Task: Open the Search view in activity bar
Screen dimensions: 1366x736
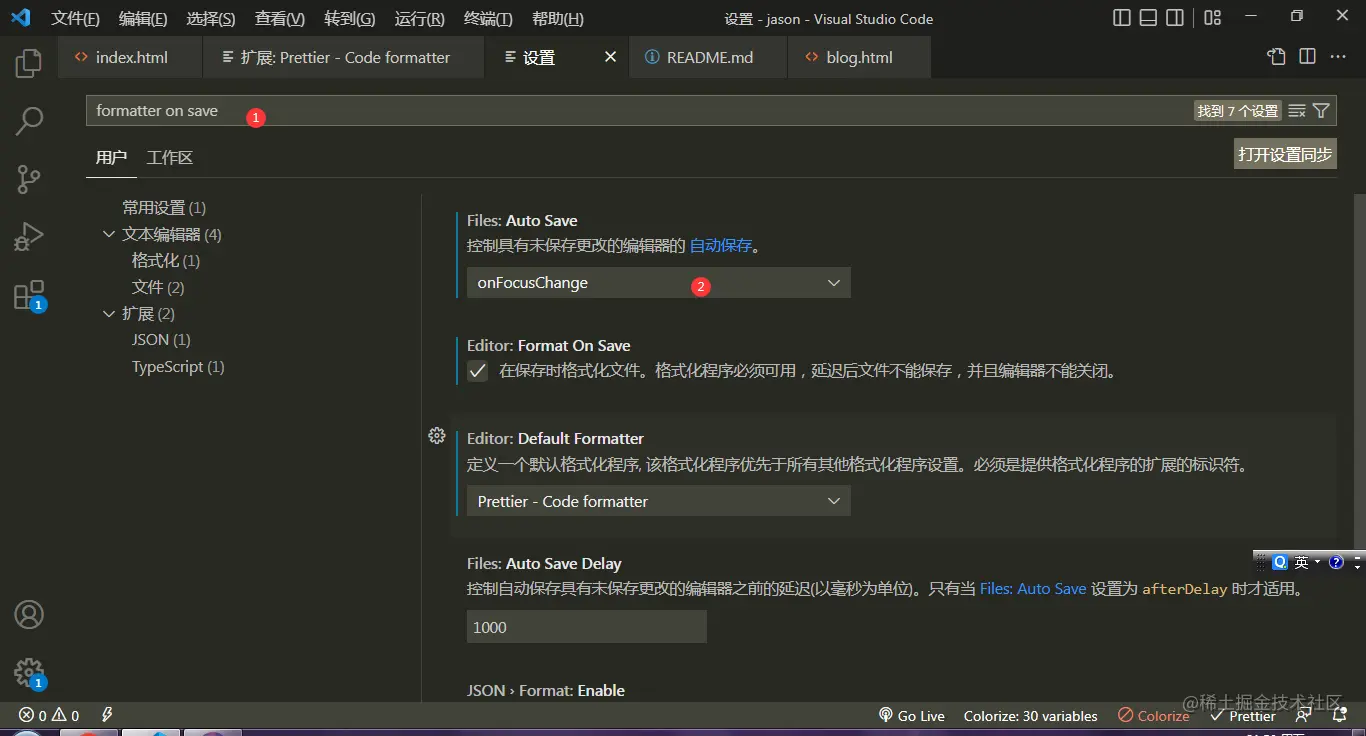Action: pyautogui.click(x=29, y=121)
